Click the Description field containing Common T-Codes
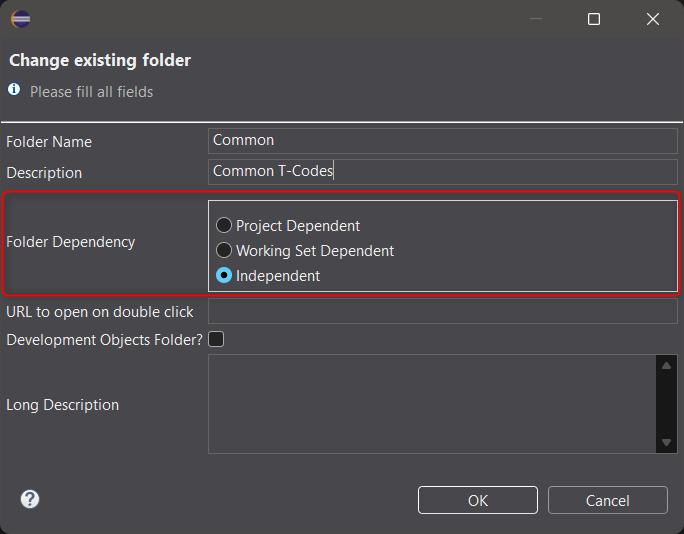Viewport: 684px width, 534px height. point(443,171)
